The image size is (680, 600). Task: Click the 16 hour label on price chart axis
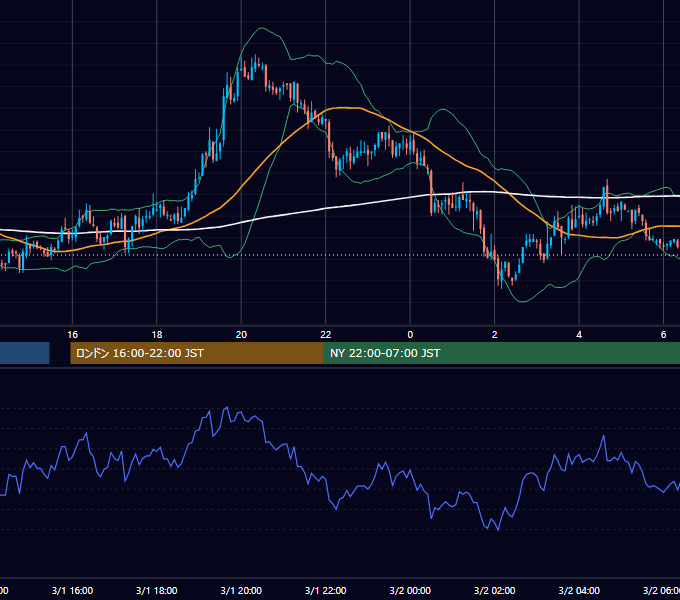coord(72,335)
